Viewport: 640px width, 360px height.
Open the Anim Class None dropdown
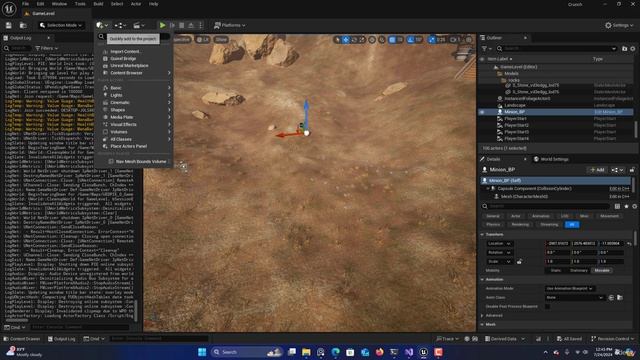[574, 298]
